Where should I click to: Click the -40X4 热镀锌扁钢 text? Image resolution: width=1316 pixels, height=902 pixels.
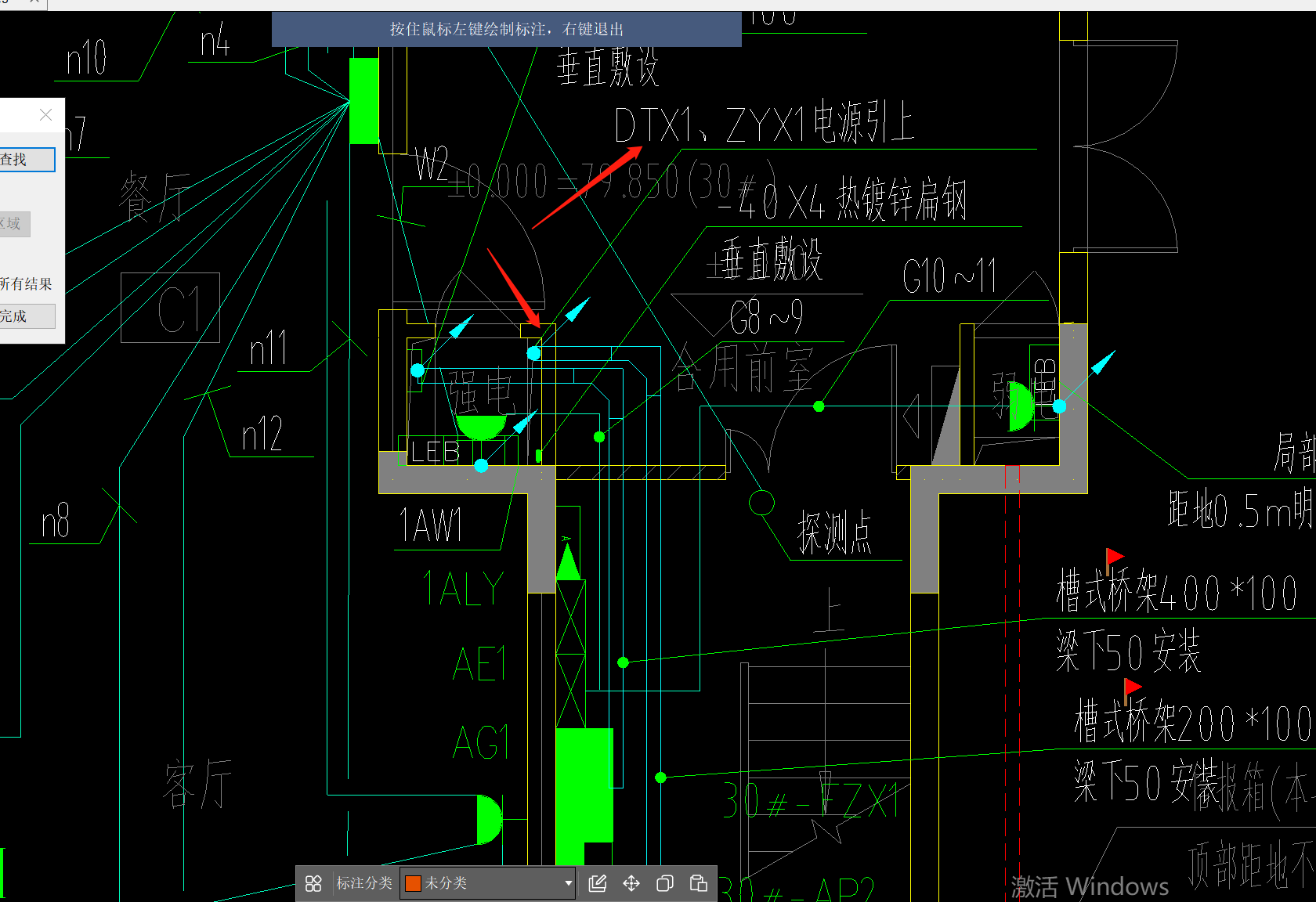click(842, 200)
